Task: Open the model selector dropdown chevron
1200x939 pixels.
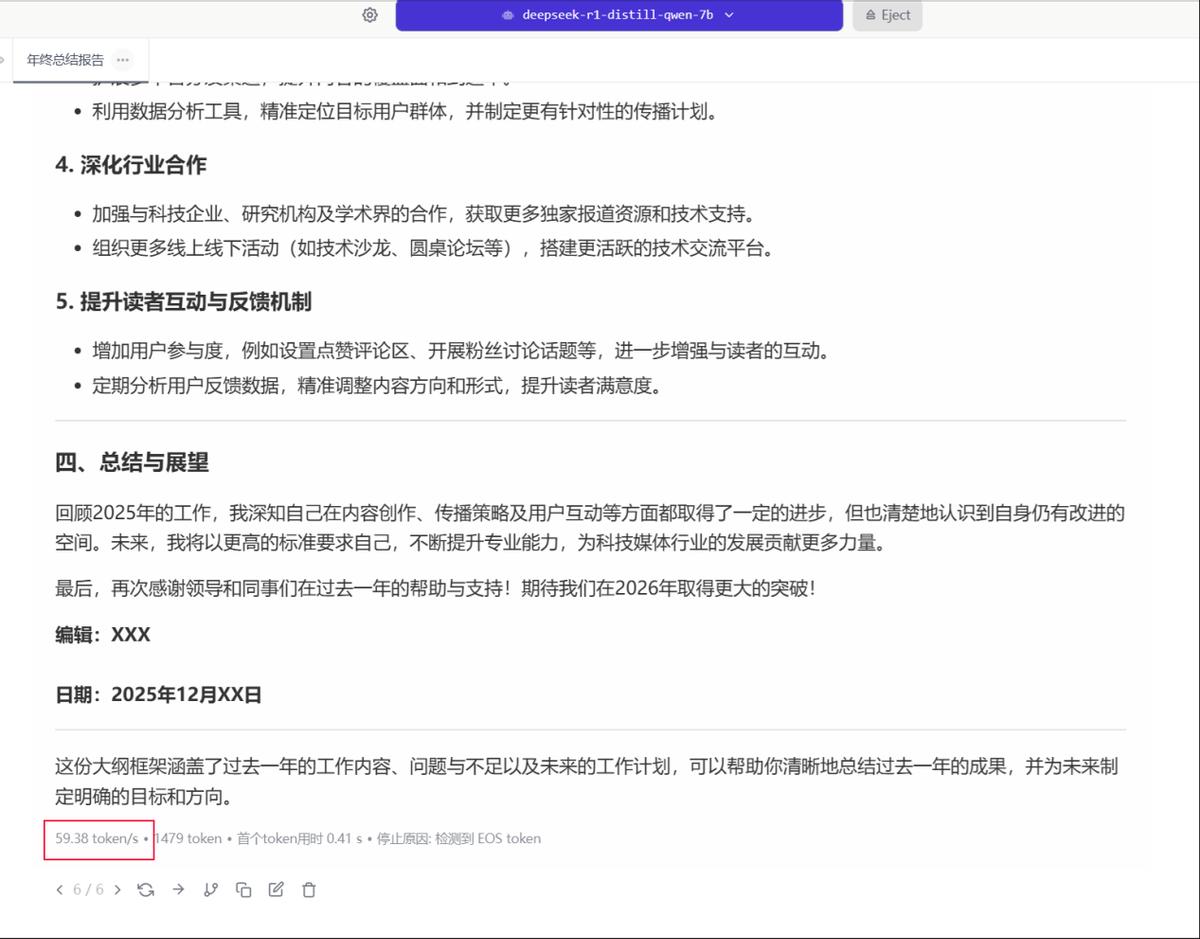Action: tap(730, 15)
